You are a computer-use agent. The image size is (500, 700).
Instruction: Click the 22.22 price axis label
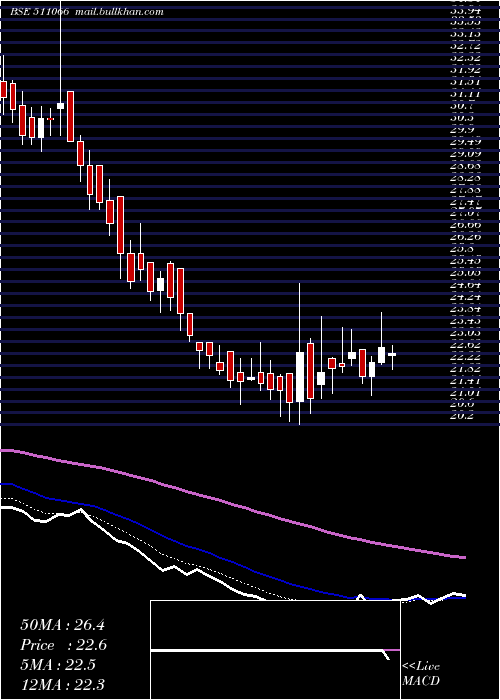click(x=466, y=357)
